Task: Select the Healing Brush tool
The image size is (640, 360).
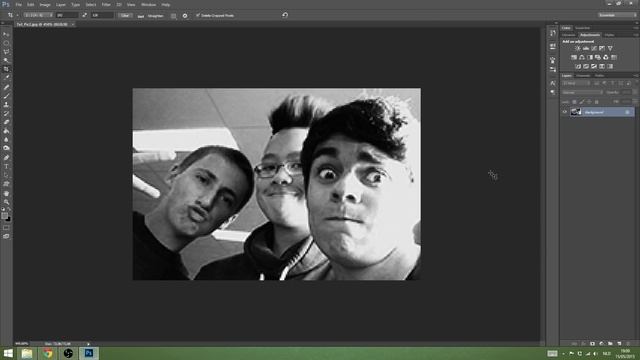Action: pyautogui.click(x=6, y=87)
